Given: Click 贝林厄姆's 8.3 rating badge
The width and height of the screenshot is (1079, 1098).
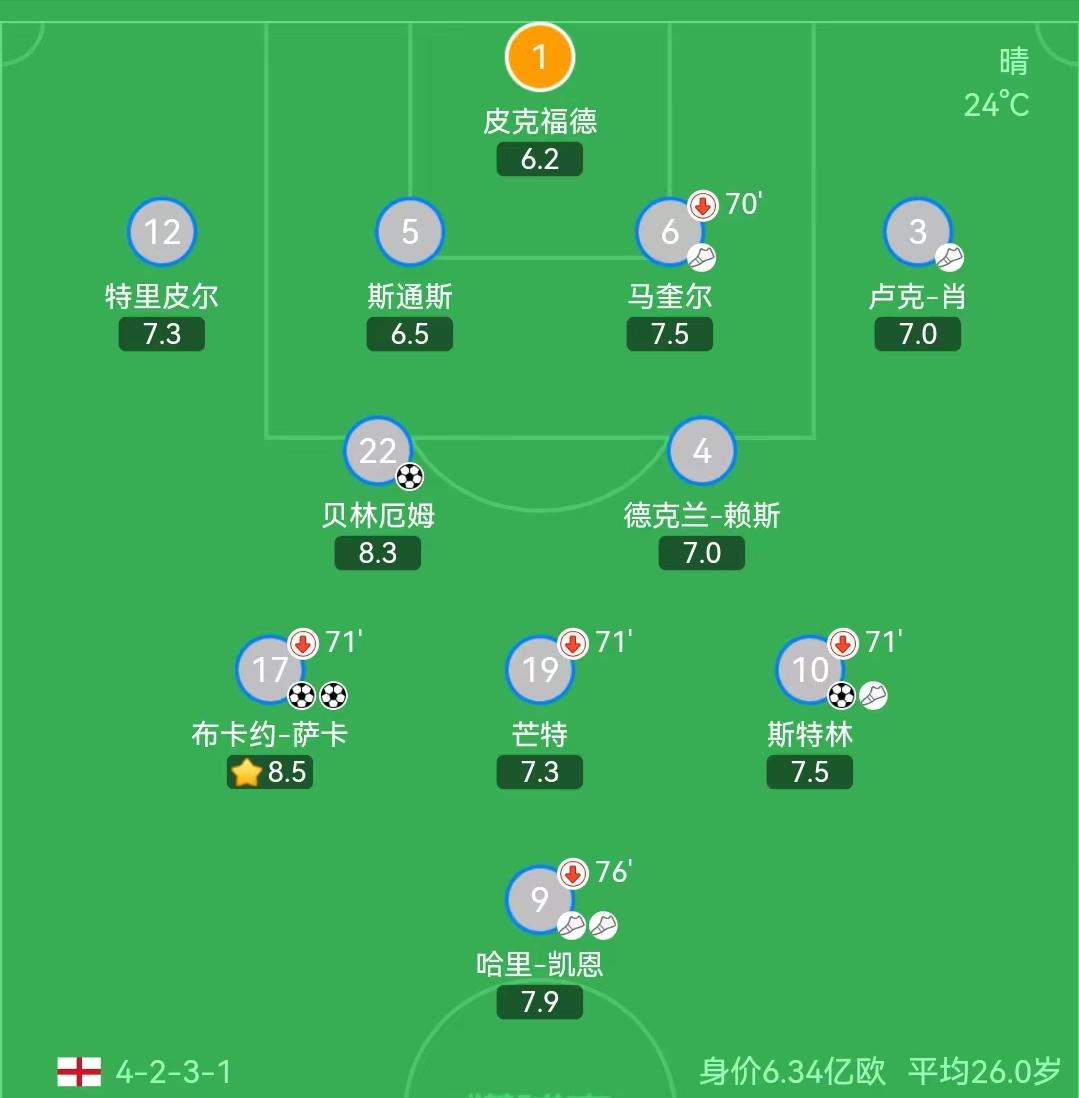Looking at the screenshot, I should 378,553.
